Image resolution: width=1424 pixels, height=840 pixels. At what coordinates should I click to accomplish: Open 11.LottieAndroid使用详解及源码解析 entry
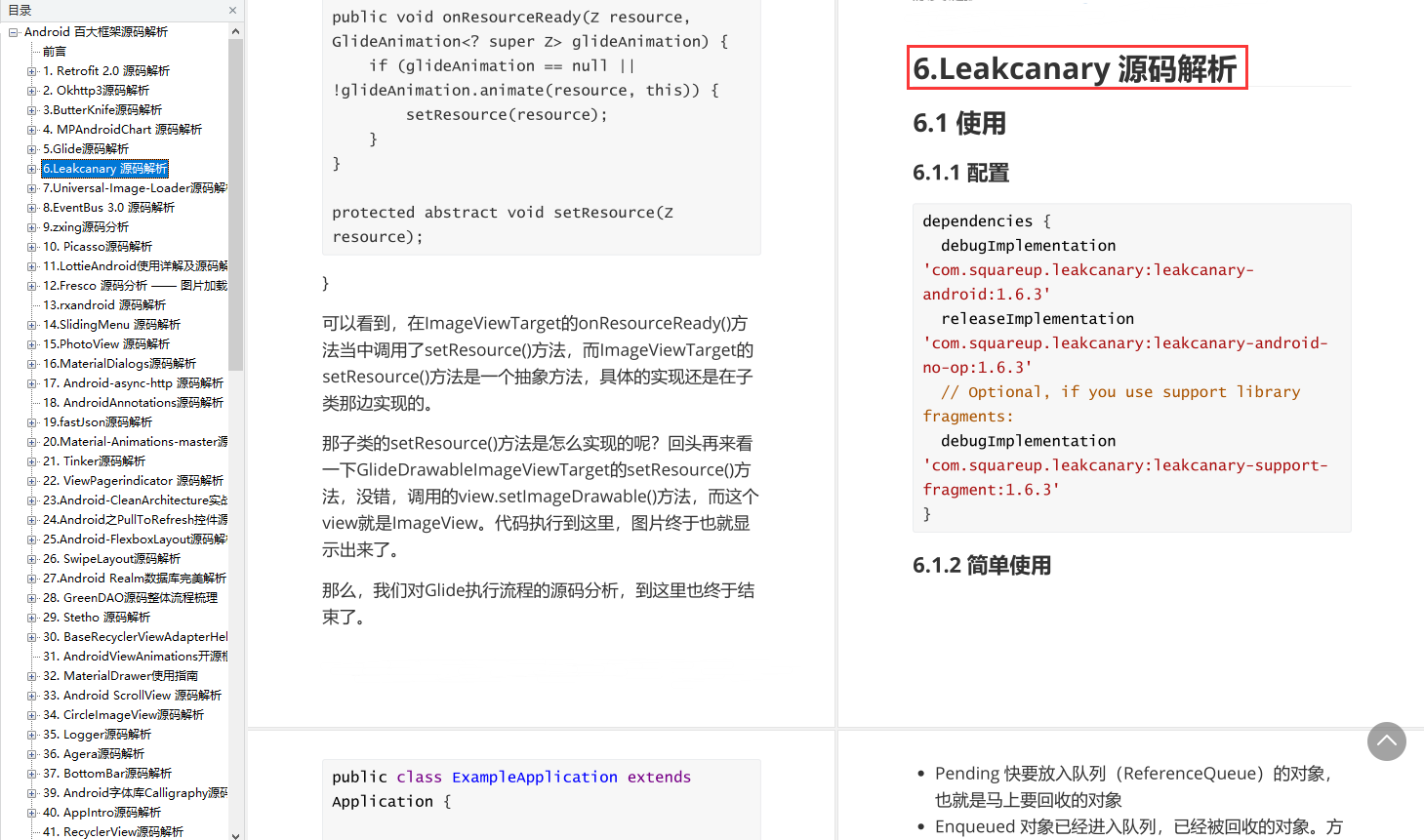click(135, 266)
